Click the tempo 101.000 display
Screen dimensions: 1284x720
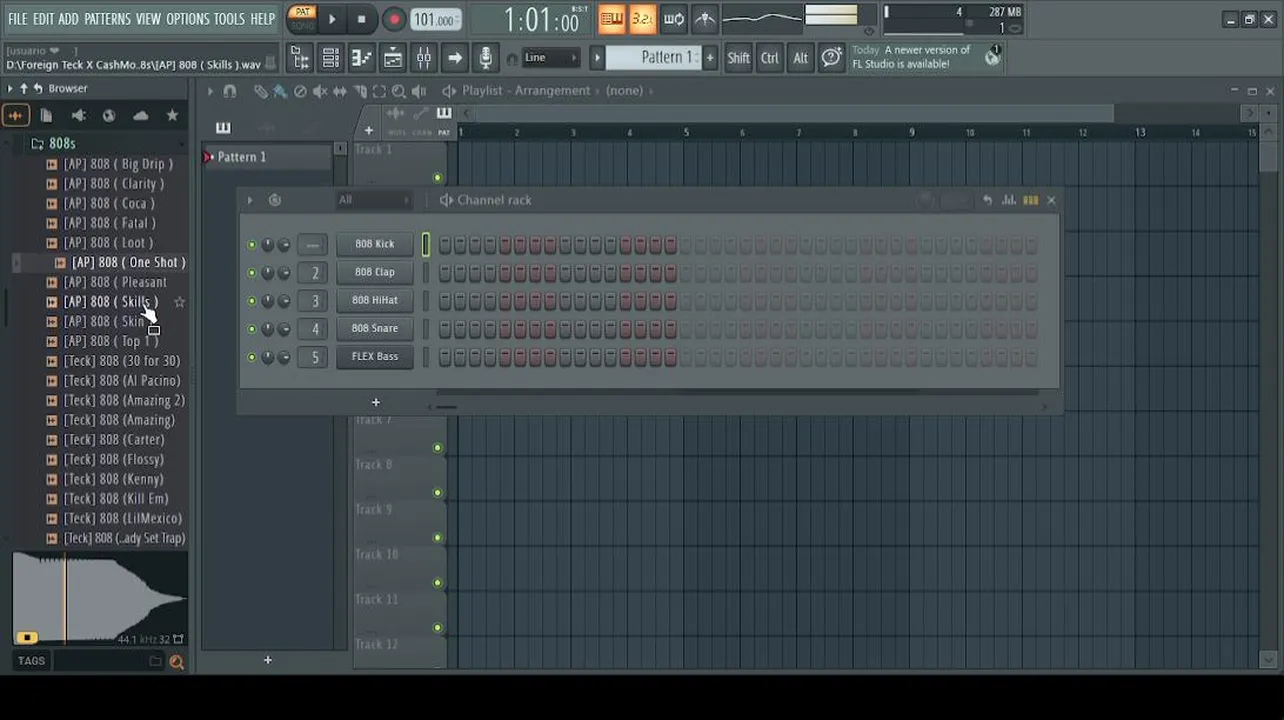pyautogui.click(x=436, y=20)
